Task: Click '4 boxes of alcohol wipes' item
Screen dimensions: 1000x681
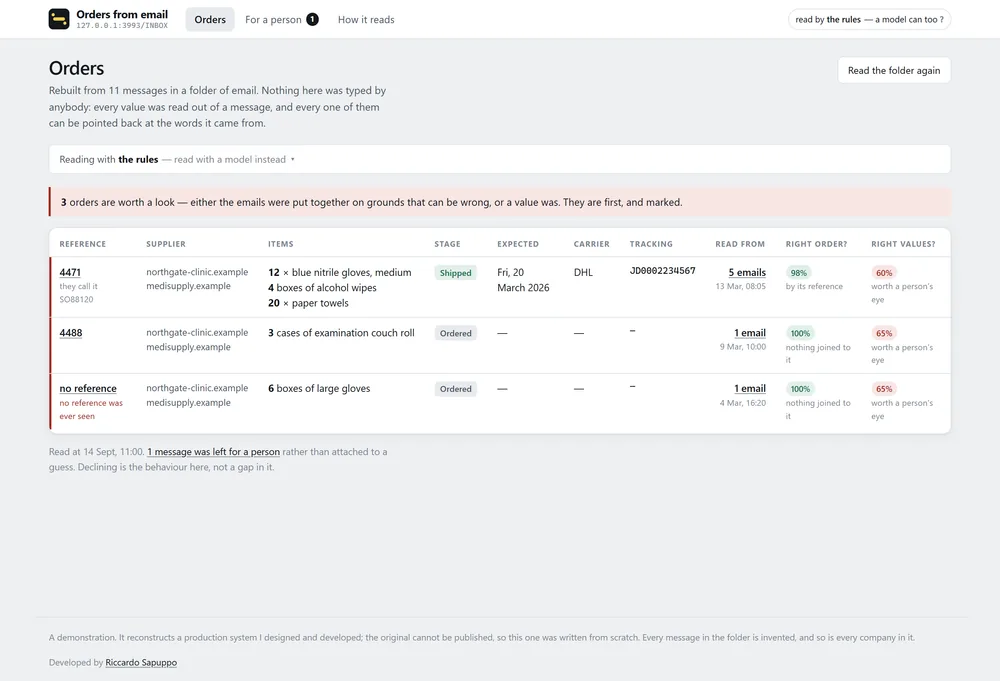Action: pyautogui.click(x=322, y=288)
